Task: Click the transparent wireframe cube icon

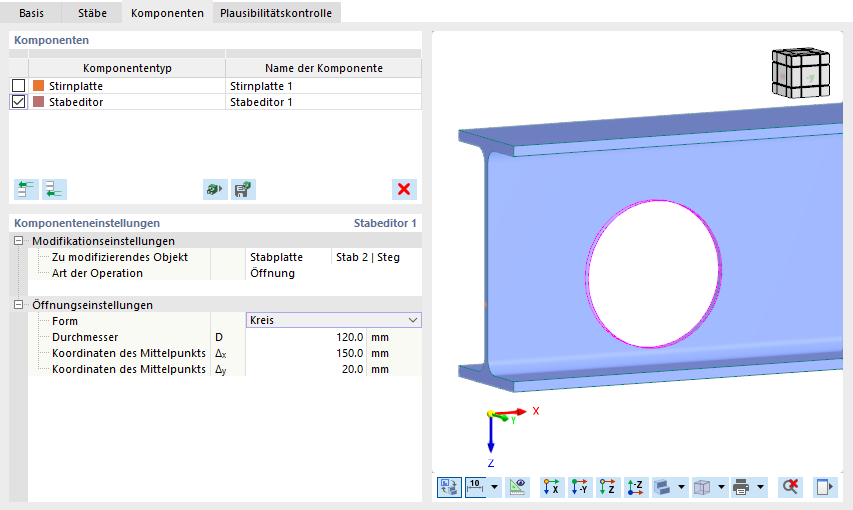Action: 702,487
